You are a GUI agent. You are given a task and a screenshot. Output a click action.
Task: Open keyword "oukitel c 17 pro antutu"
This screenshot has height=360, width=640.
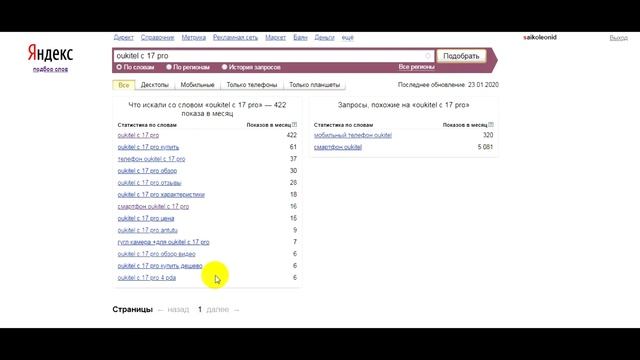point(147,230)
